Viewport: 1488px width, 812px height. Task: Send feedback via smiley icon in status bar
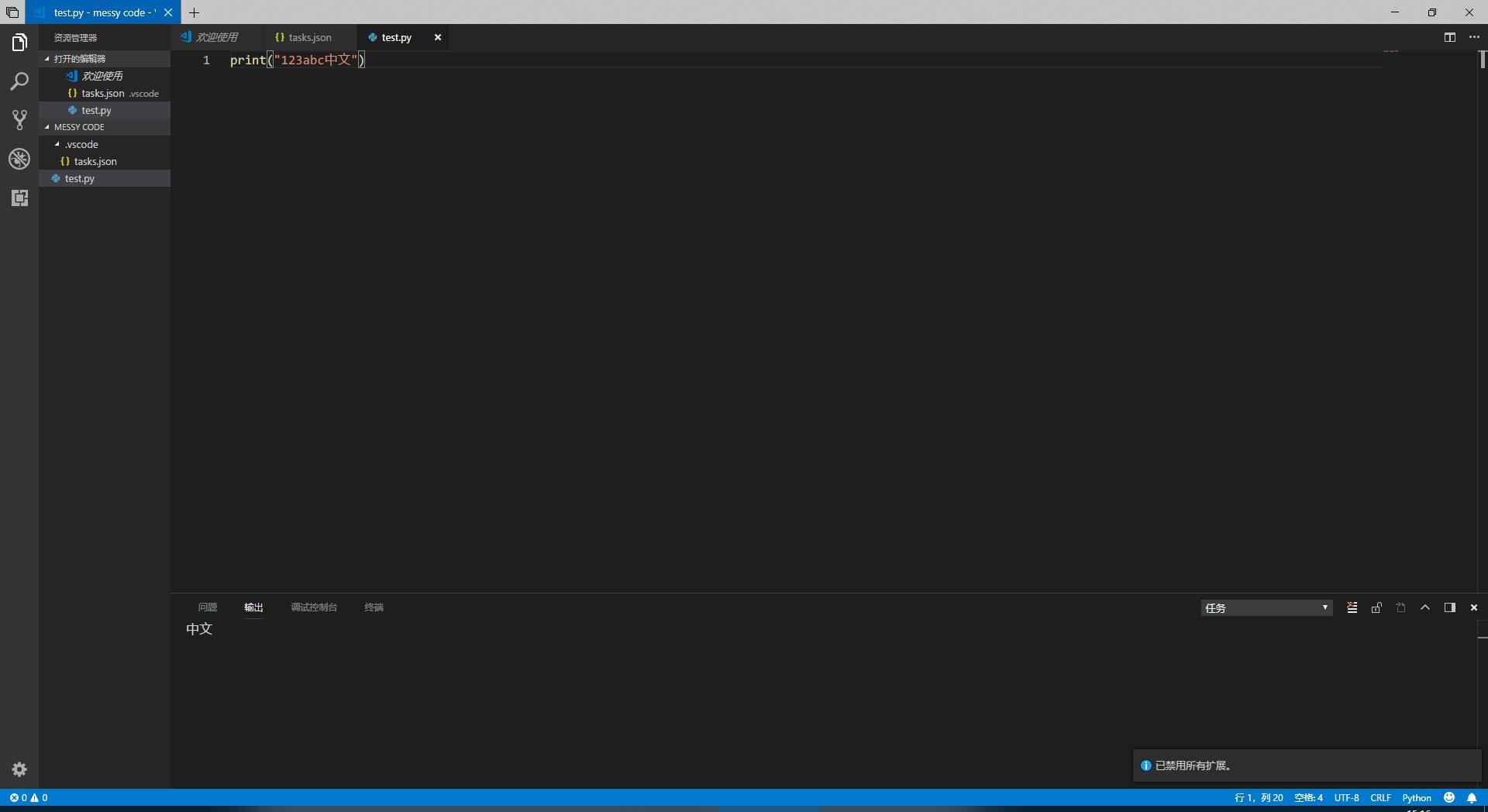tap(1450, 797)
